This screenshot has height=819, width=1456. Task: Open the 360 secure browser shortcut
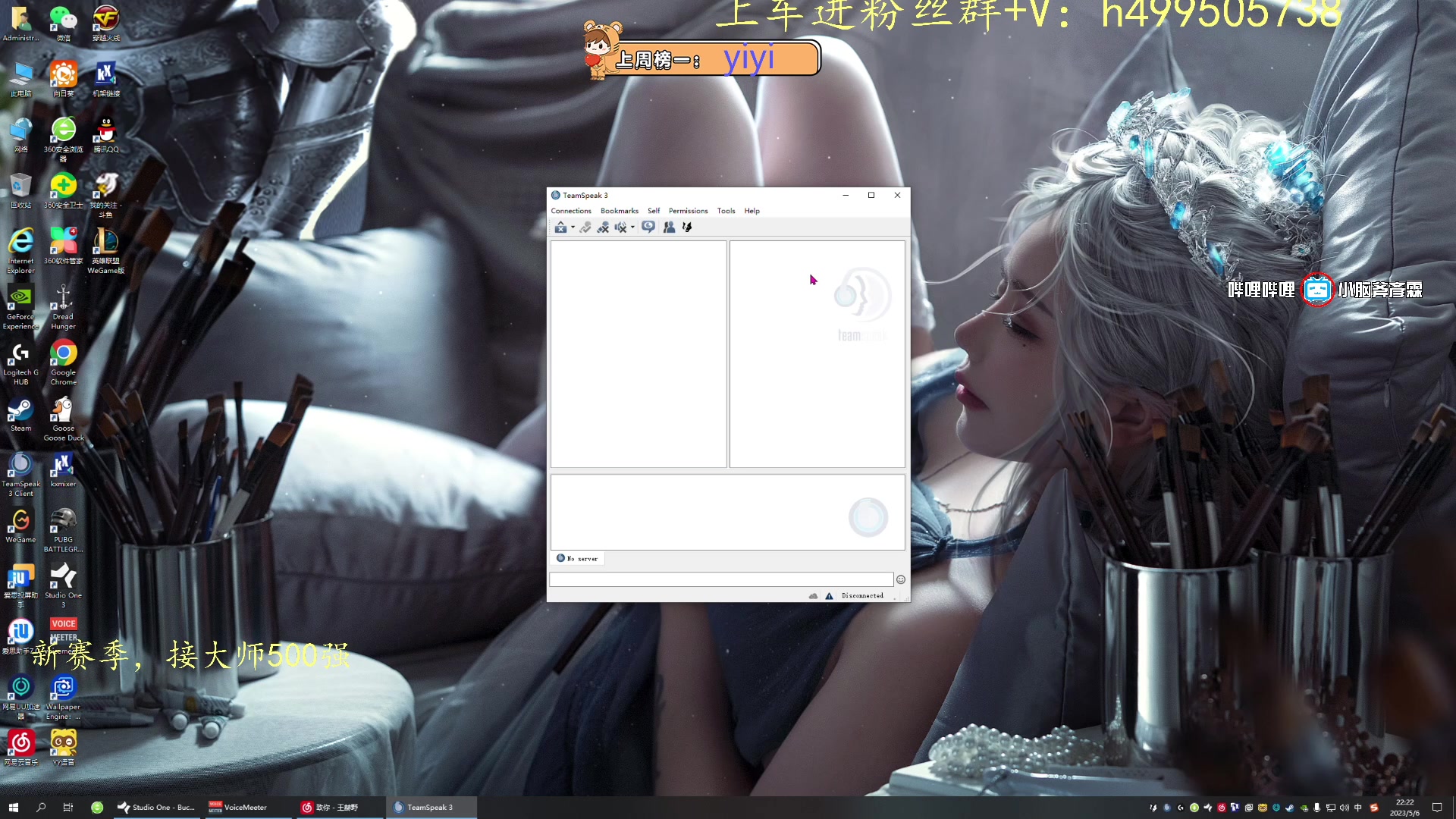[x=64, y=139]
